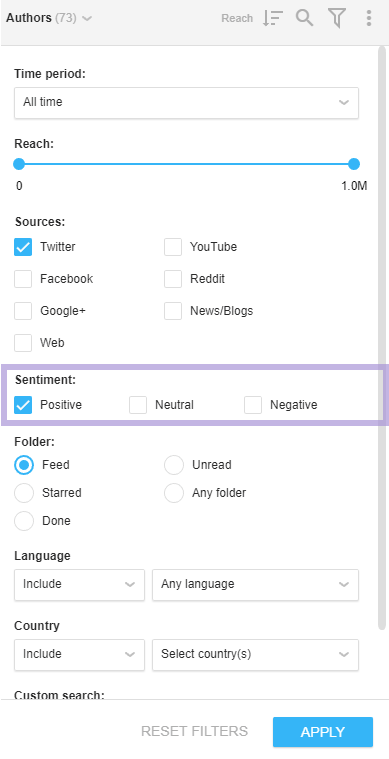Open the three-dot more options menu
The width and height of the screenshot is (389, 759).
pyautogui.click(x=369, y=18)
